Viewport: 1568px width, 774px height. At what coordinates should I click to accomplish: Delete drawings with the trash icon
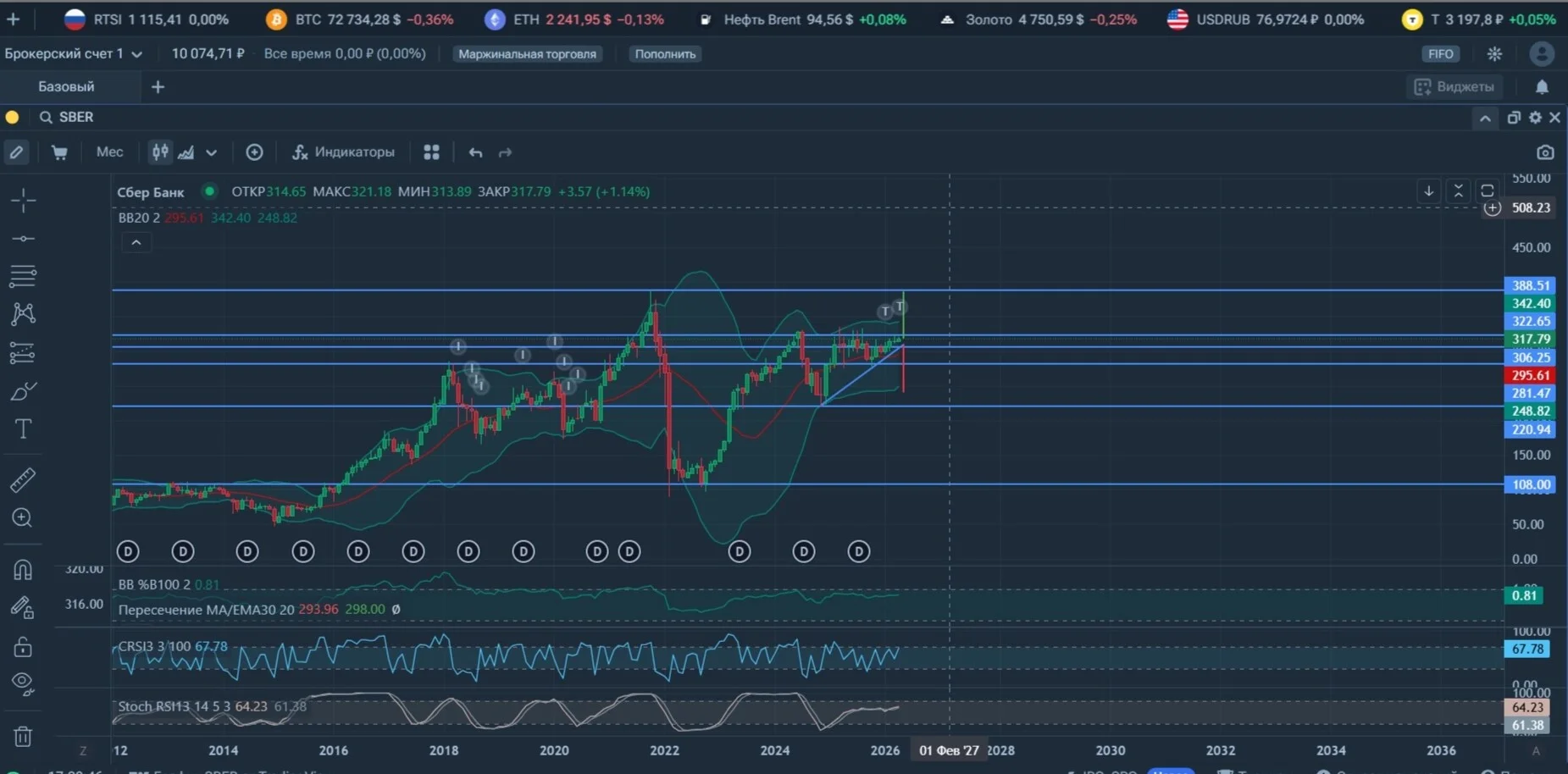(23, 737)
